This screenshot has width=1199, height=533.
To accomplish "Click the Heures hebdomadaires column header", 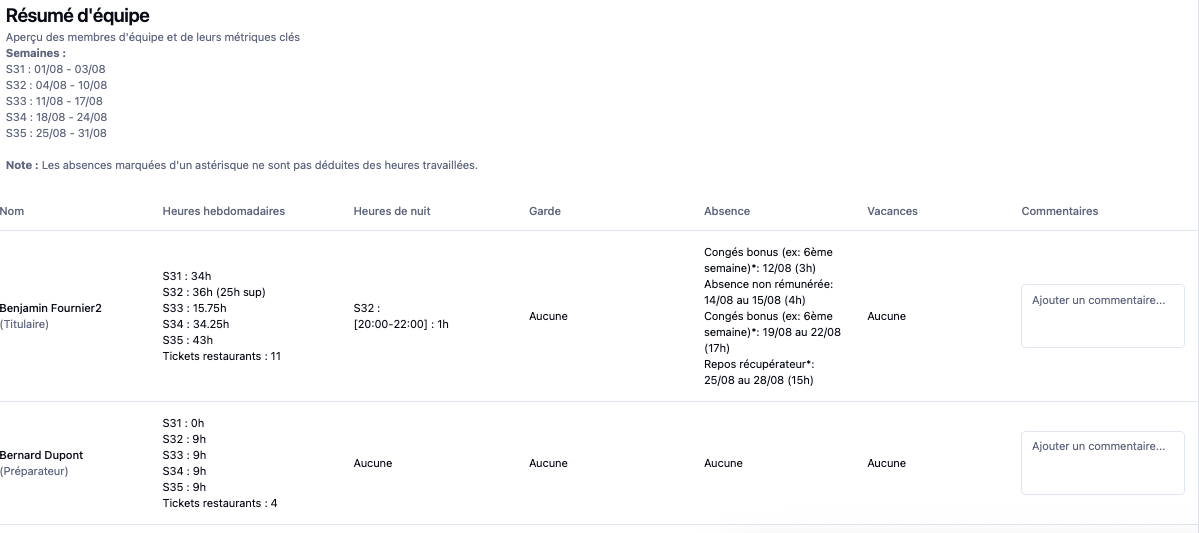I will 223,211.
